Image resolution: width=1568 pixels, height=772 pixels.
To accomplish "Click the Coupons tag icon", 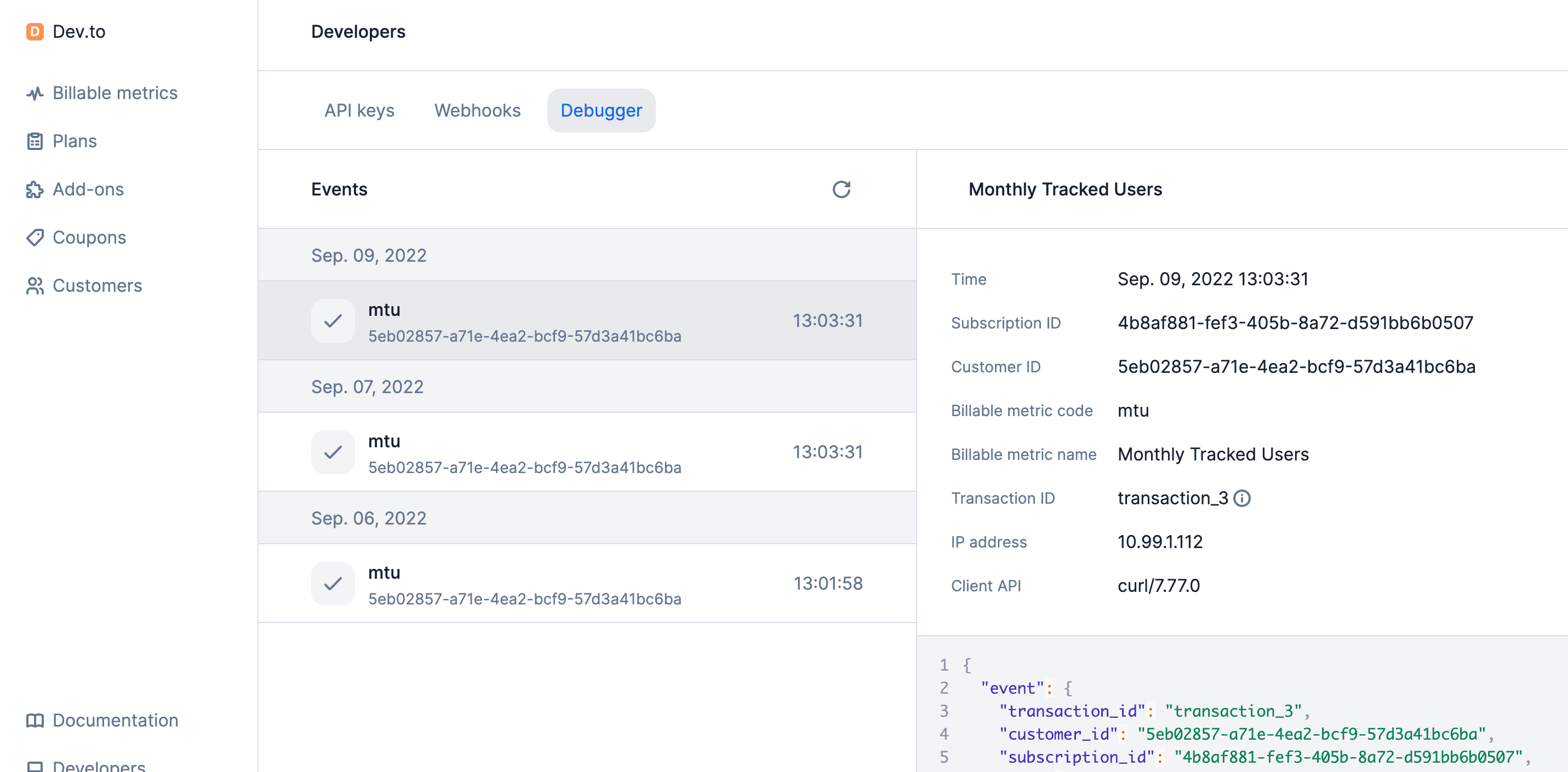I will point(35,237).
